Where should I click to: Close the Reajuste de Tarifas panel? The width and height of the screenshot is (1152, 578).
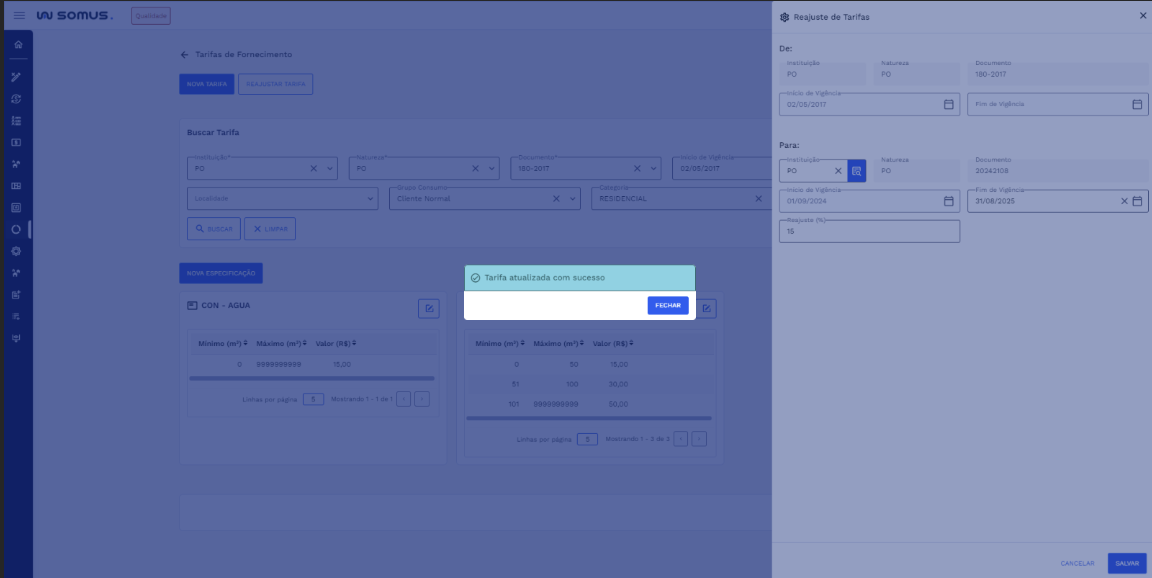[x=1143, y=16]
